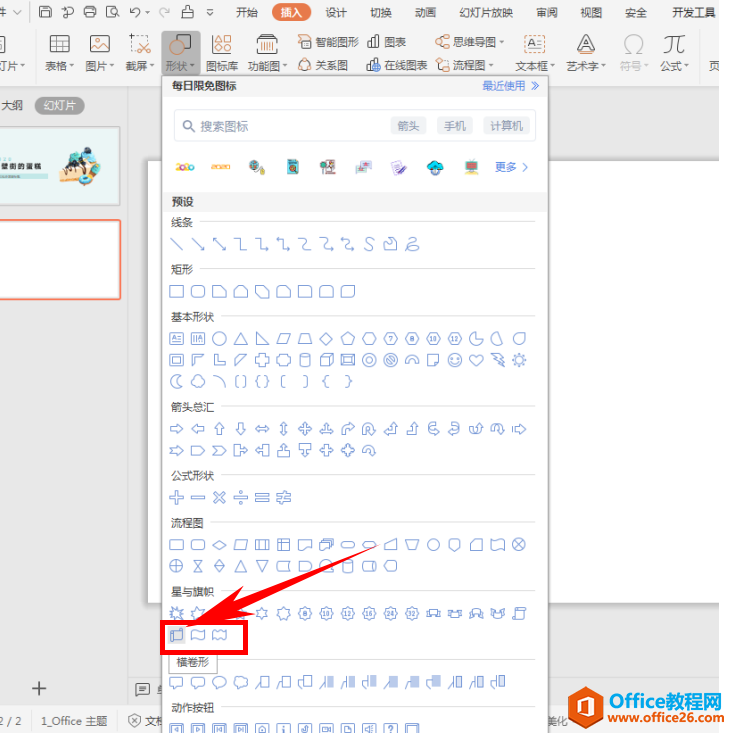Open the 思维导图 mind map dropdown
Viewport: 731px width, 735px height.
(x=469, y=42)
